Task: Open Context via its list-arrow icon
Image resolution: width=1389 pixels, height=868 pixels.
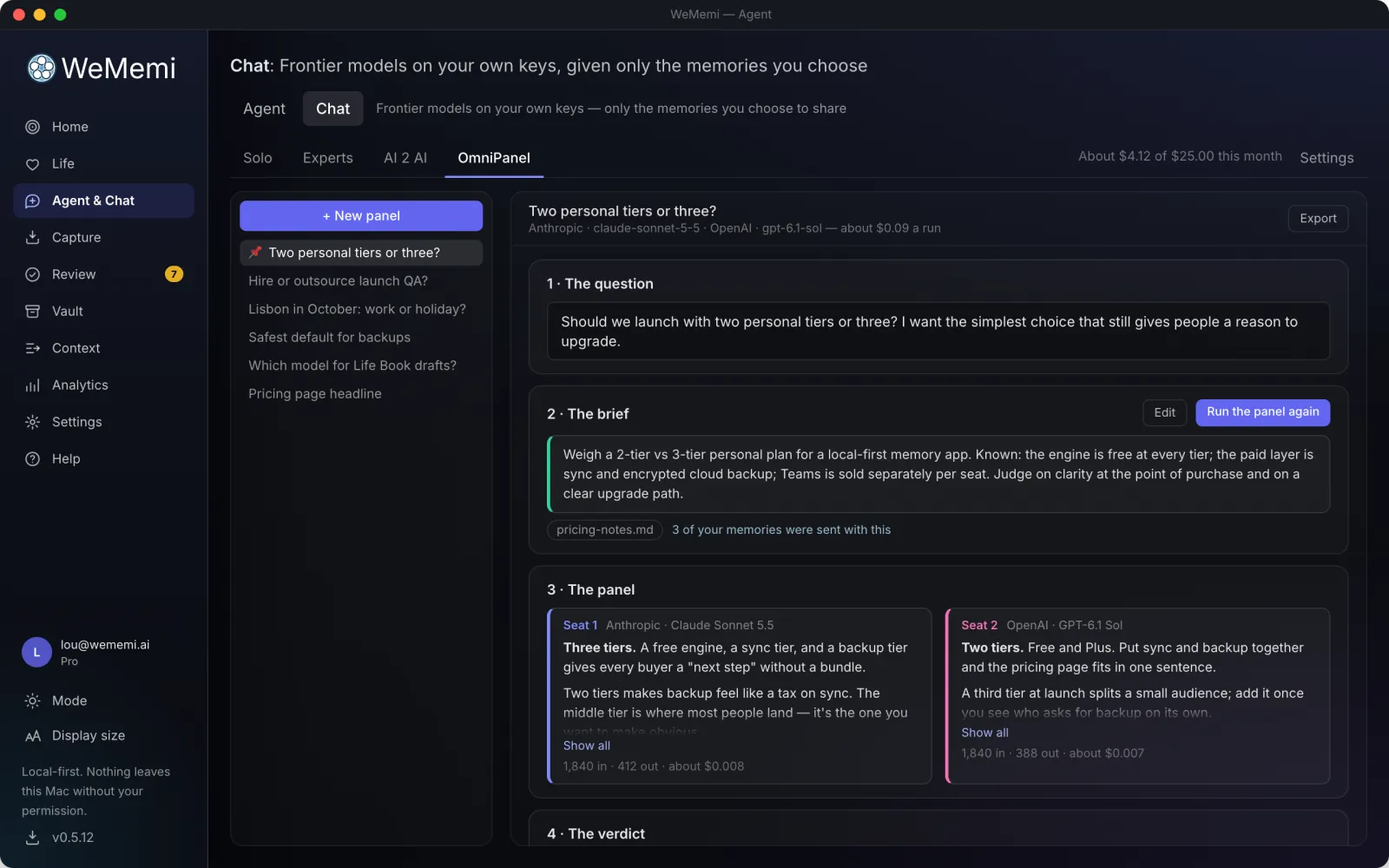Action: coord(33,348)
